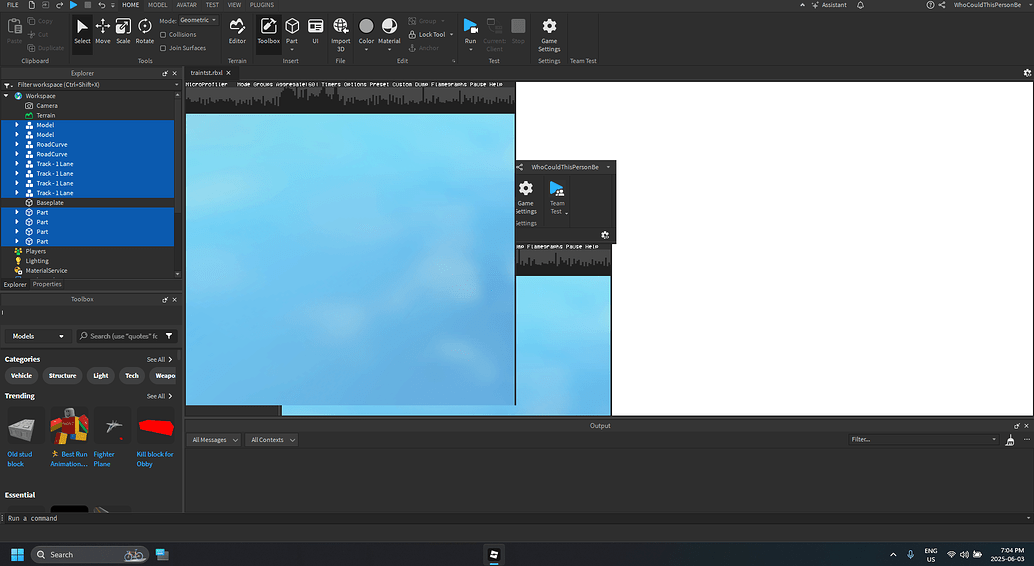Pick the Vehicle category chip
Viewport: 1034px width, 566px height.
(21, 375)
